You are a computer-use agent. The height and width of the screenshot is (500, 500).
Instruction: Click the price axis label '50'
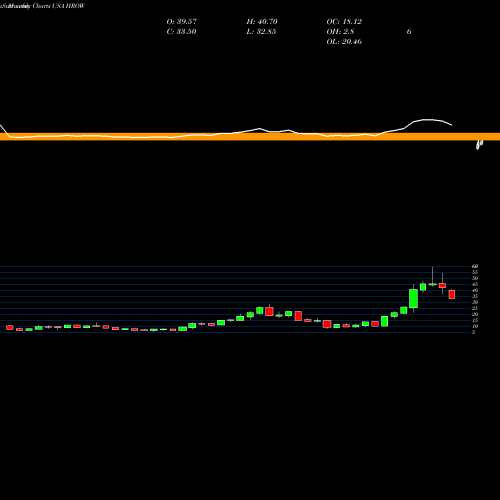pyautogui.click(x=475, y=278)
